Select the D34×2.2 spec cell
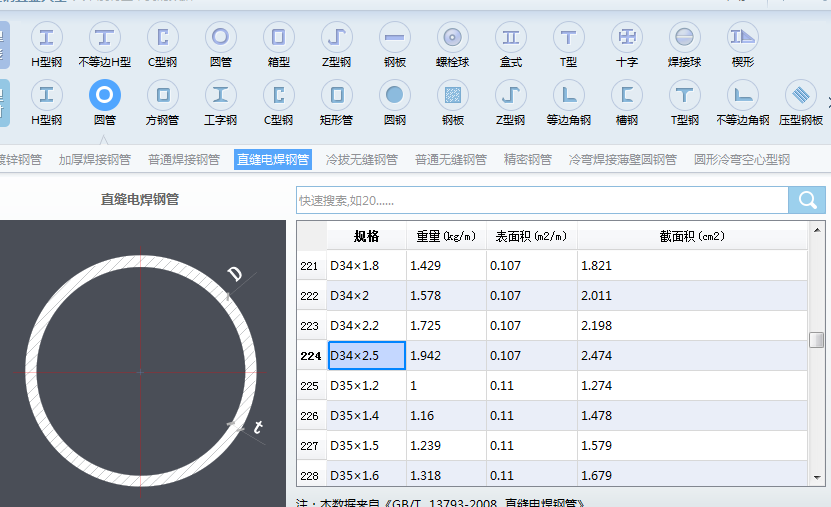This screenshot has height=507, width=831. tap(366, 325)
